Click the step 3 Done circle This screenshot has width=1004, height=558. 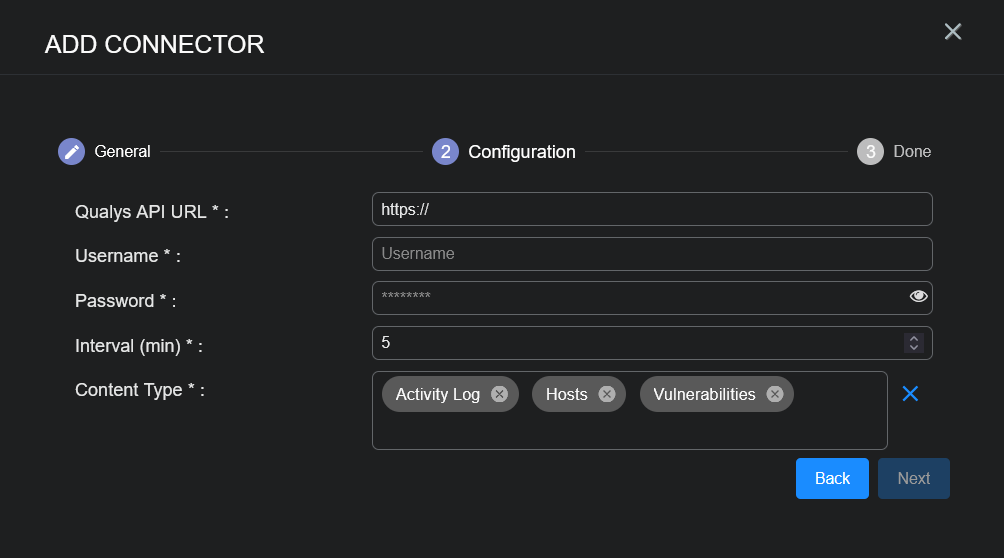870,152
